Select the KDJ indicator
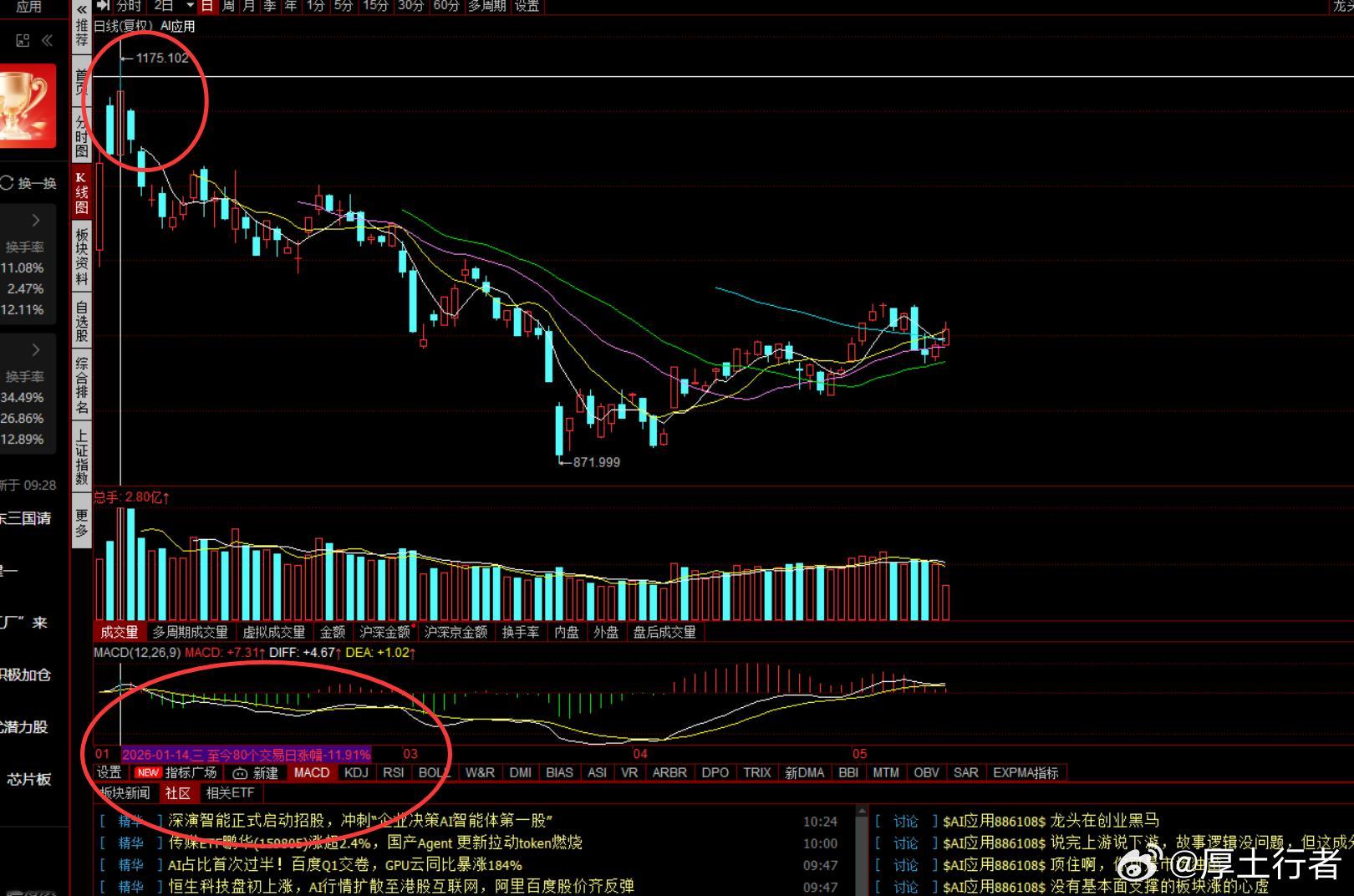Image resolution: width=1354 pixels, height=896 pixels. (x=356, y=772)
